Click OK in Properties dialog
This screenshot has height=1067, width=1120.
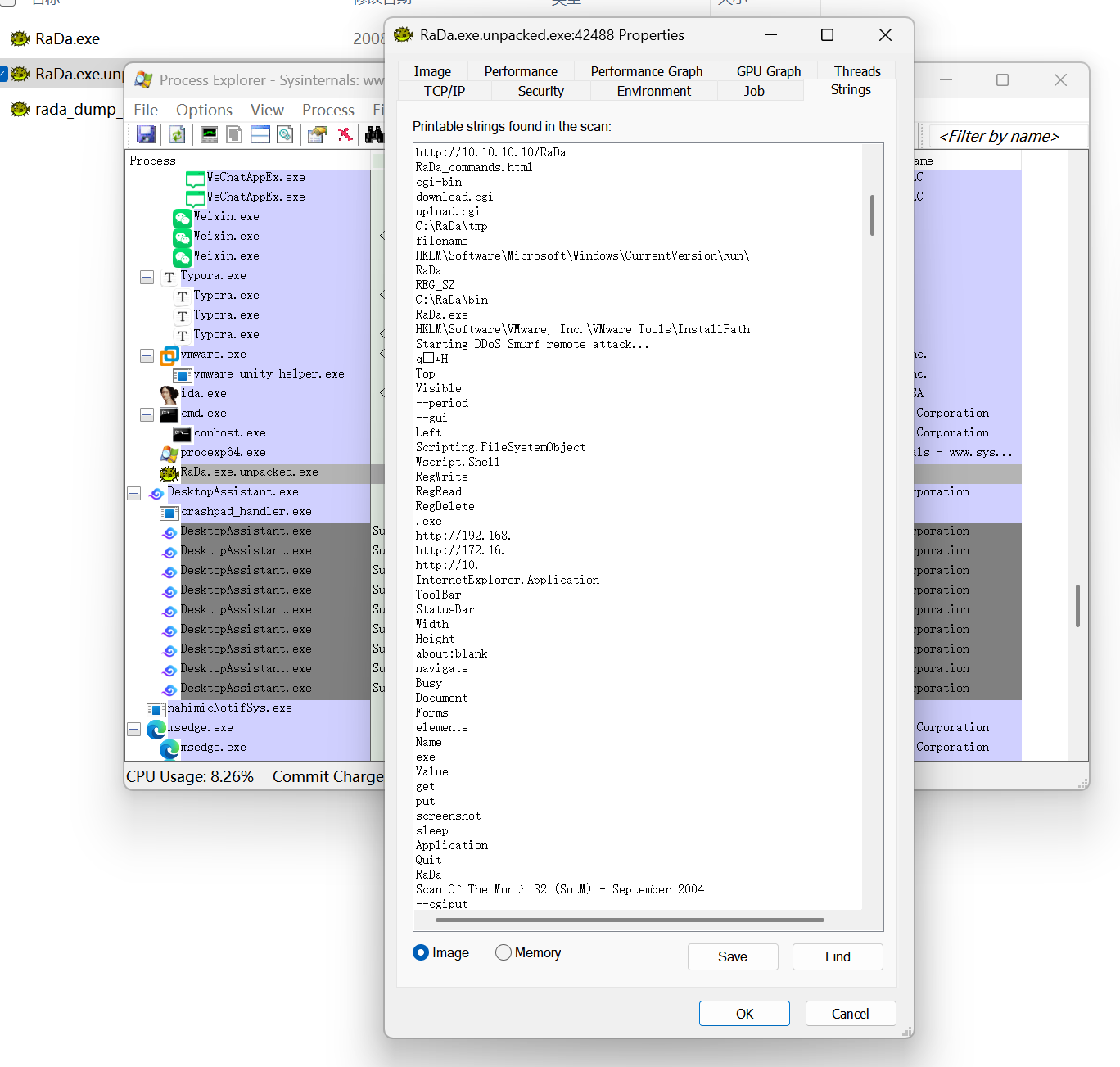point(744,1014)
